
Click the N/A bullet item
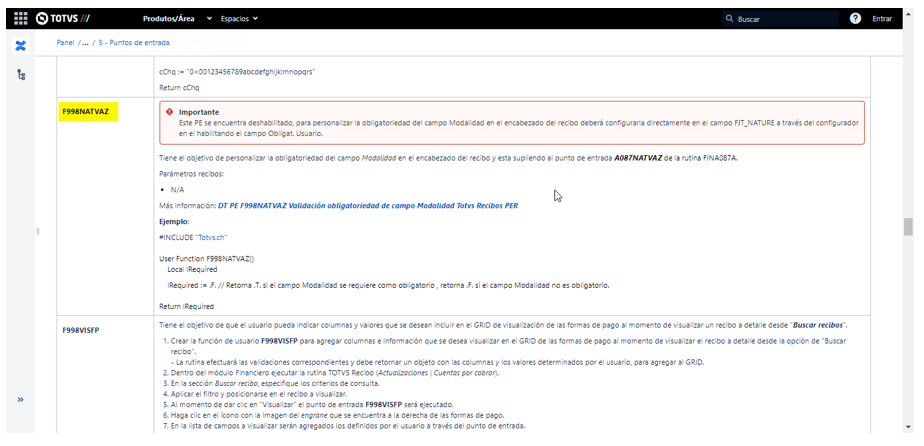[177, 190]
